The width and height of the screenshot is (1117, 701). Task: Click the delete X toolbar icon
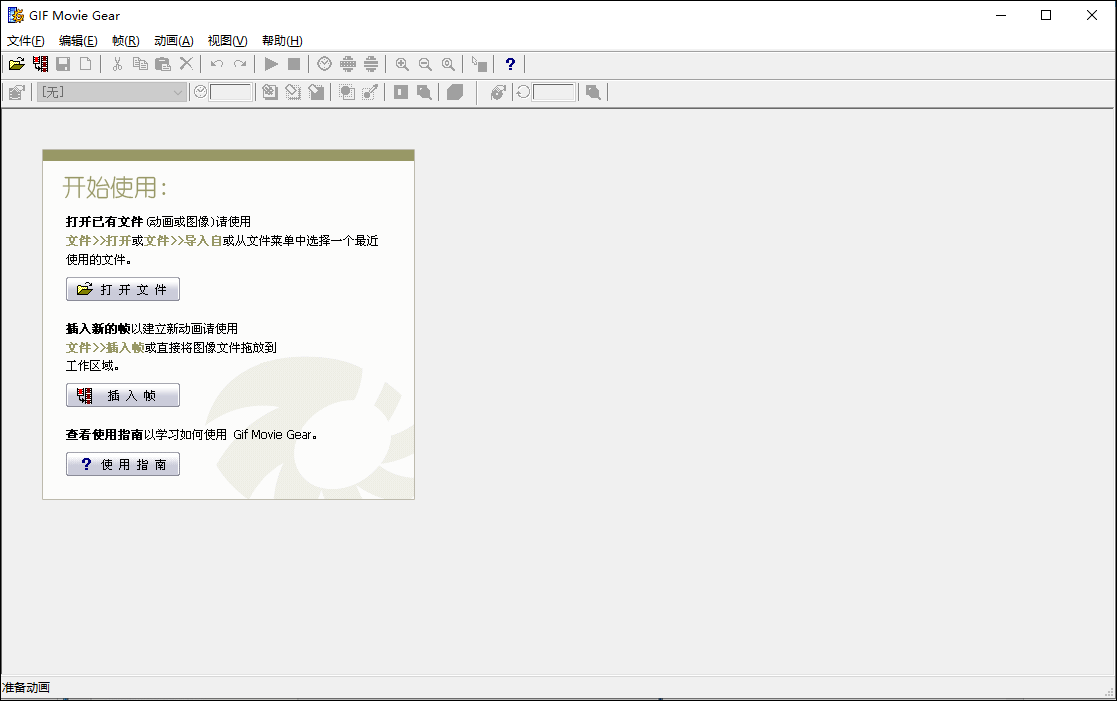186,64
